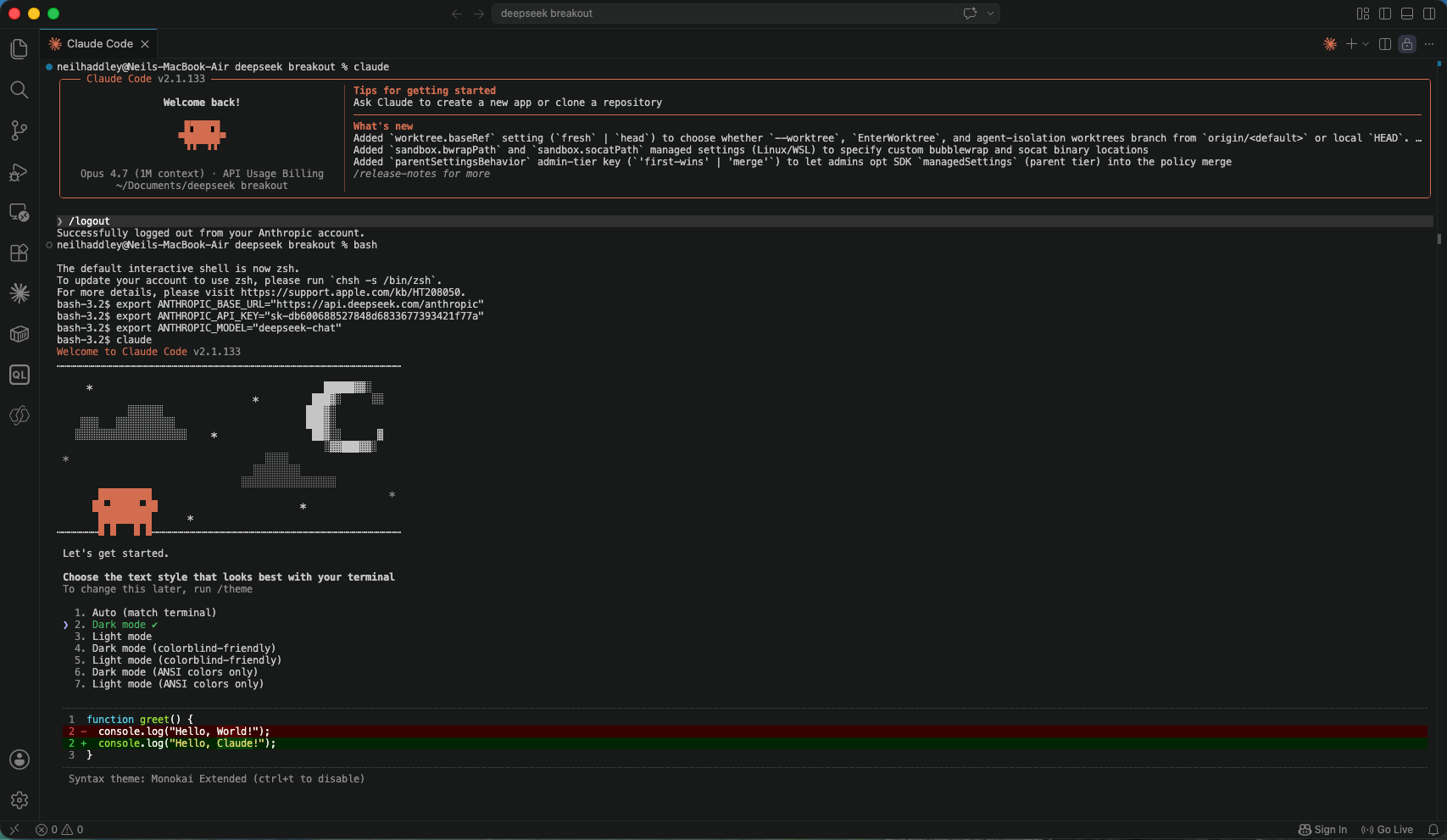This screenshot has height=840, width=1447.
Task: Click the remote window indicator in status bar
Action: coord(14,830)
